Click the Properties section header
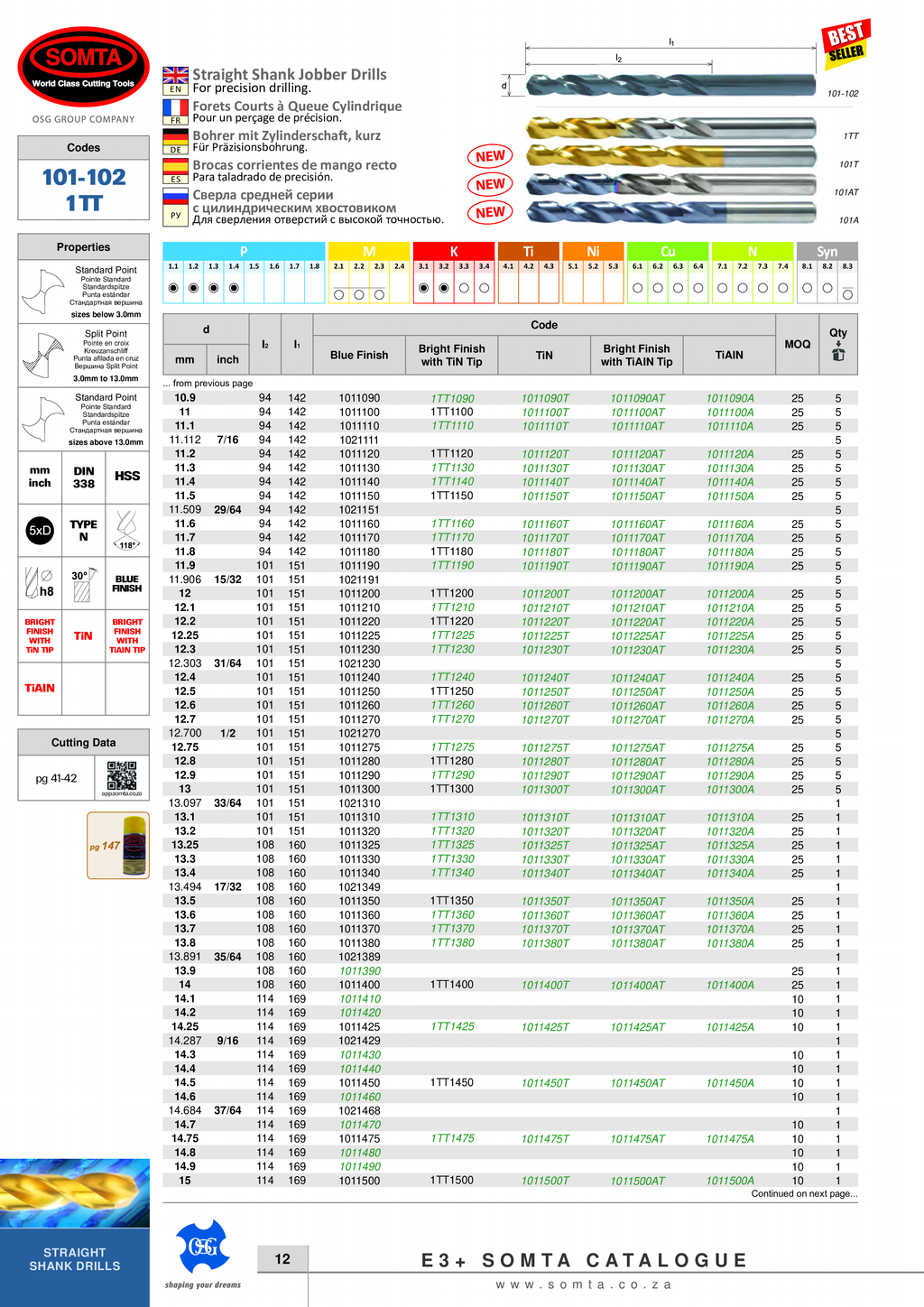The height and width of the screenshot is (1307, 924). [x=83, y=247]
